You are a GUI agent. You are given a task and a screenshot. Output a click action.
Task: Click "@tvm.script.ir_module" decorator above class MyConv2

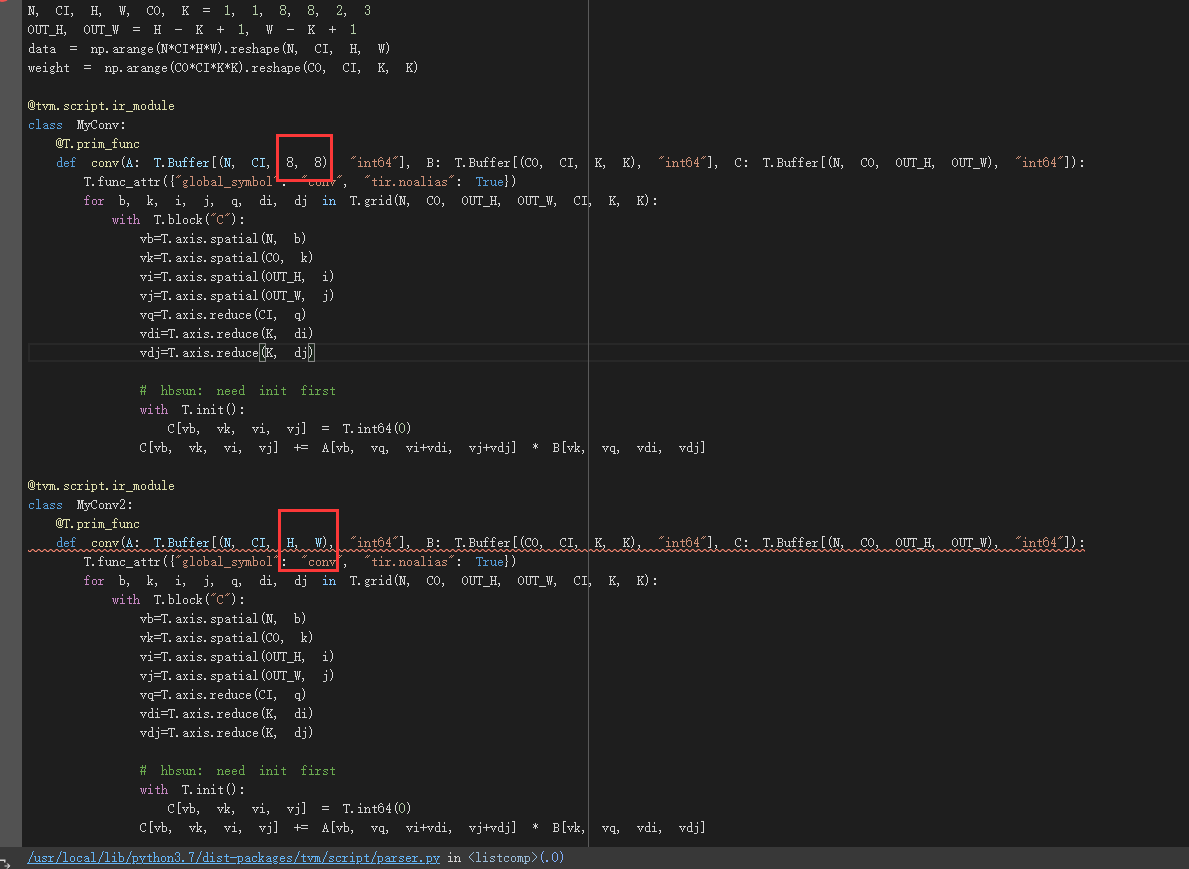pos(101,485)
